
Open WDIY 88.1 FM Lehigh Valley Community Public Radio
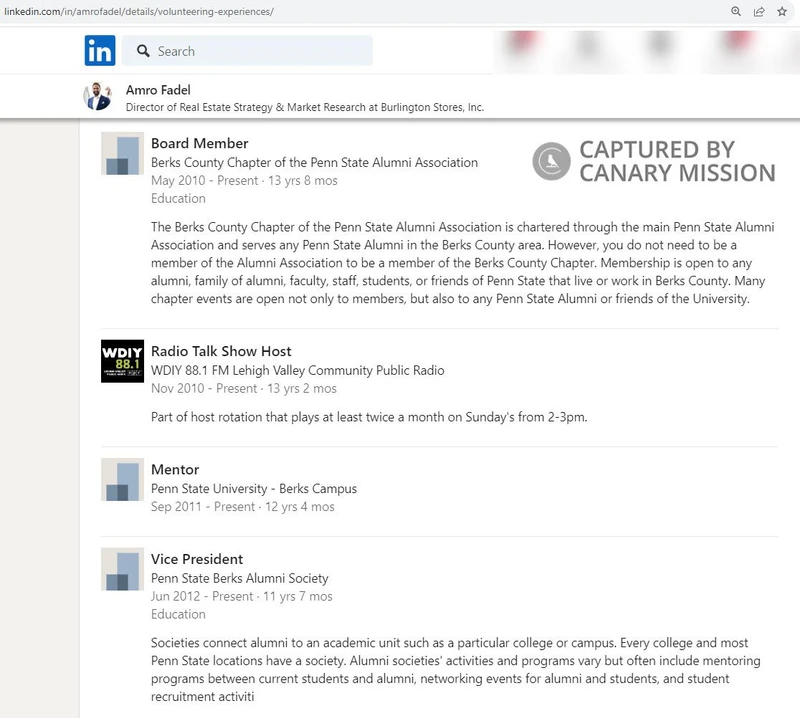tap(297, 370)
